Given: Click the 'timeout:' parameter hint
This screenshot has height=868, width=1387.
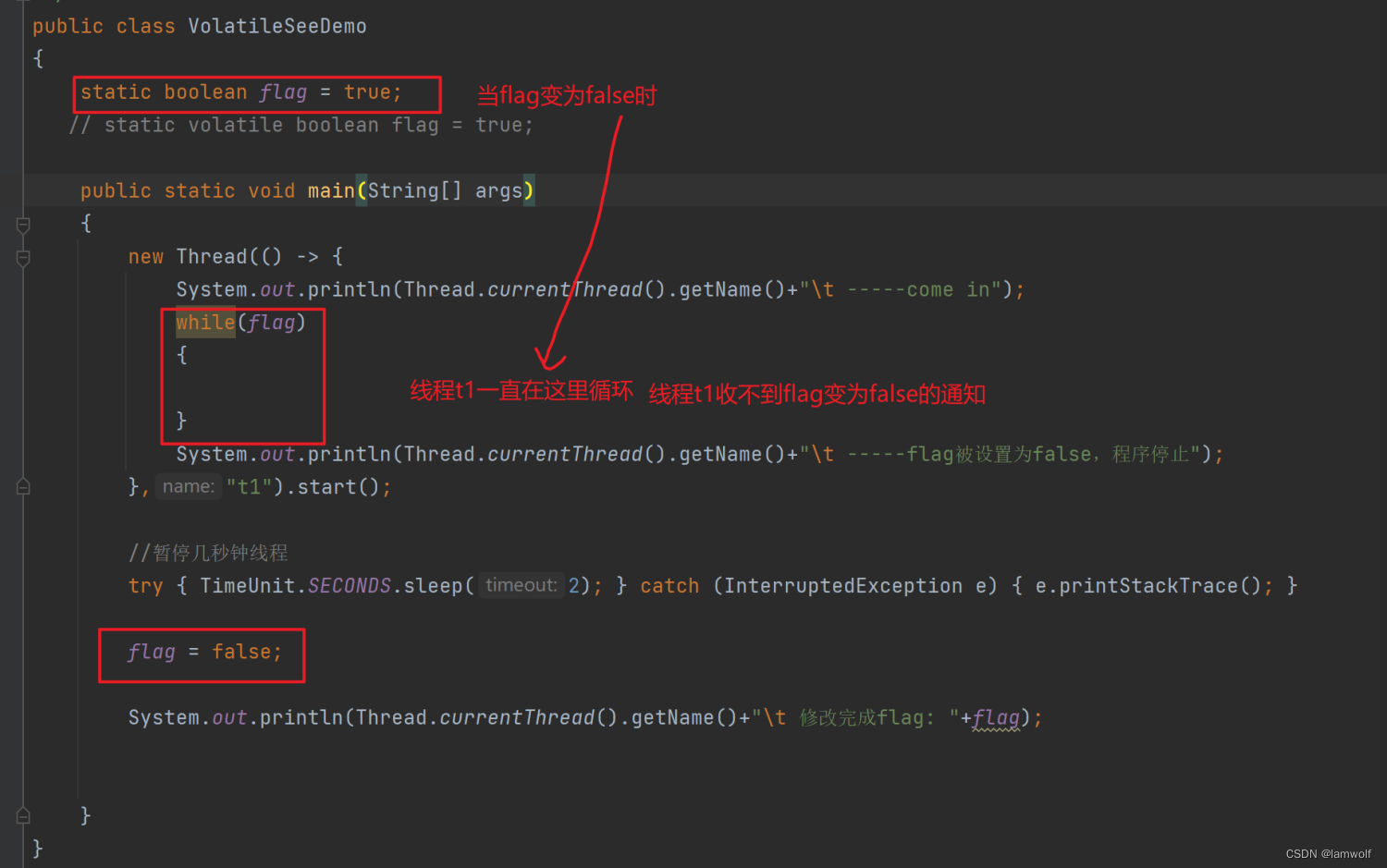Looking at the screenshot, I should (522, 585).
